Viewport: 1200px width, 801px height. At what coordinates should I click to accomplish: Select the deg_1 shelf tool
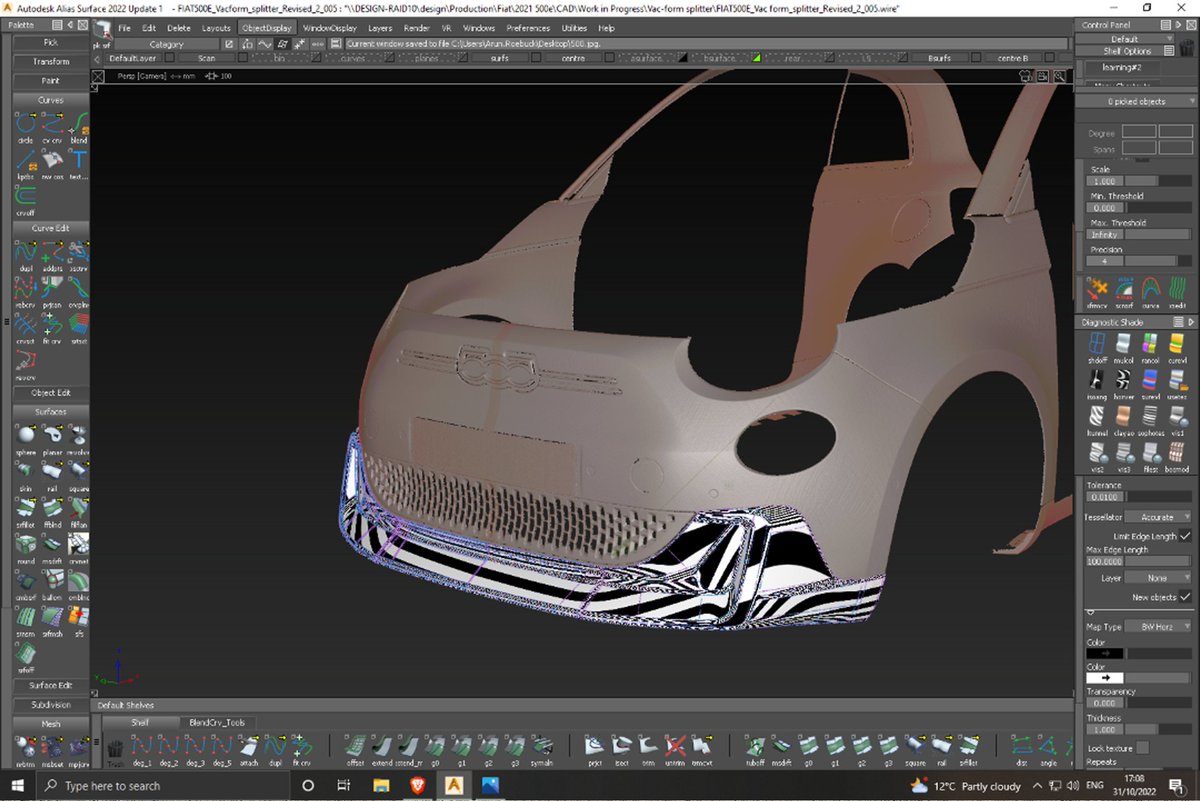point(142,749)
